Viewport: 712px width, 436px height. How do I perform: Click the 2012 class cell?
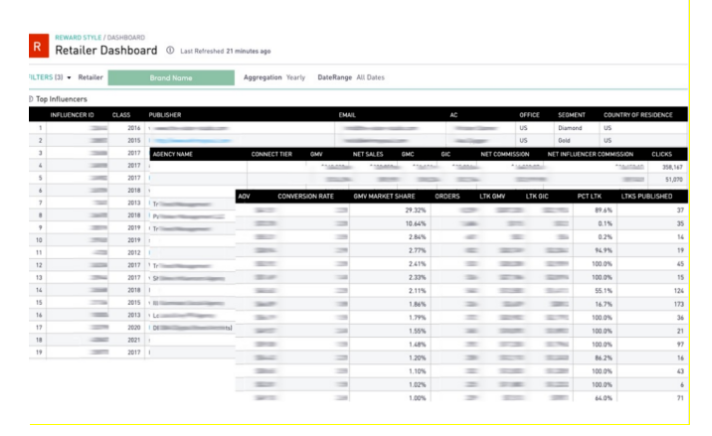click(134, 253)
